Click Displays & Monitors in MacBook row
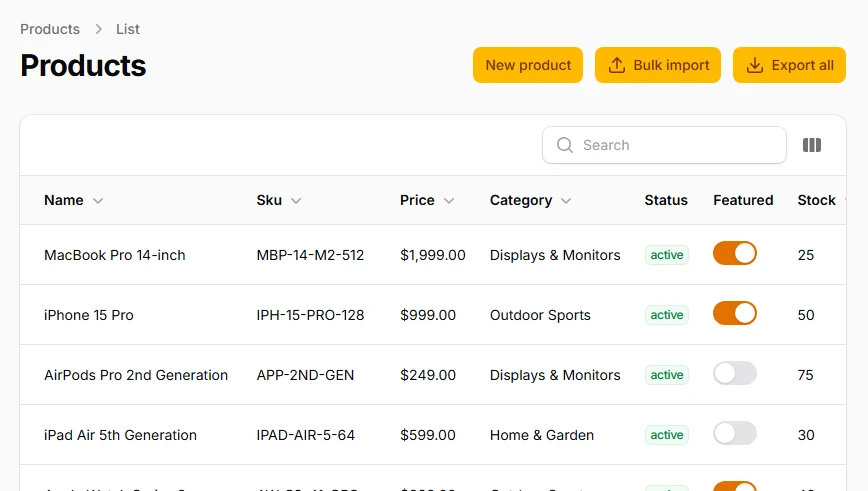868x491 pixels. (x=555, y=255)
